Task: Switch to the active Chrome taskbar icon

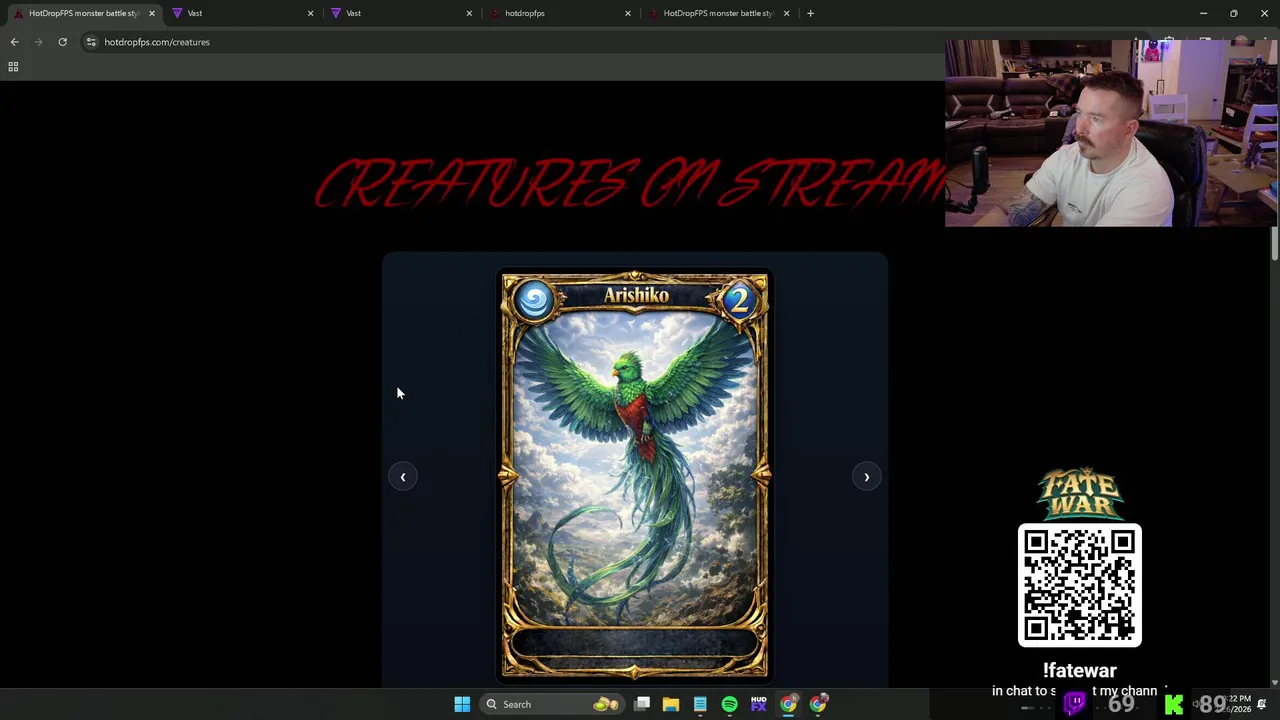Action: [x=788, y=704]
